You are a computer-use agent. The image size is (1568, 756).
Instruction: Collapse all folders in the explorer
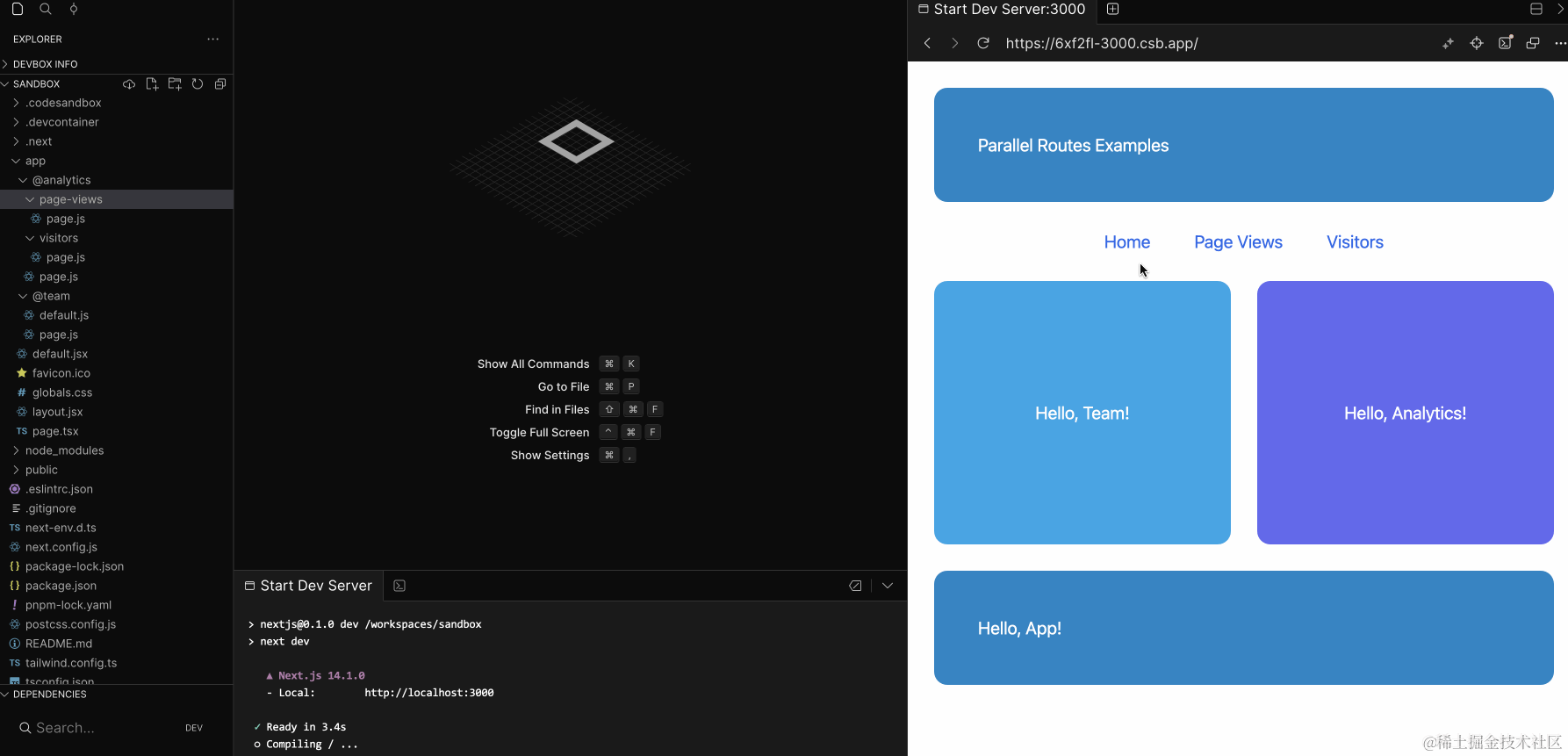coord(220,84)
